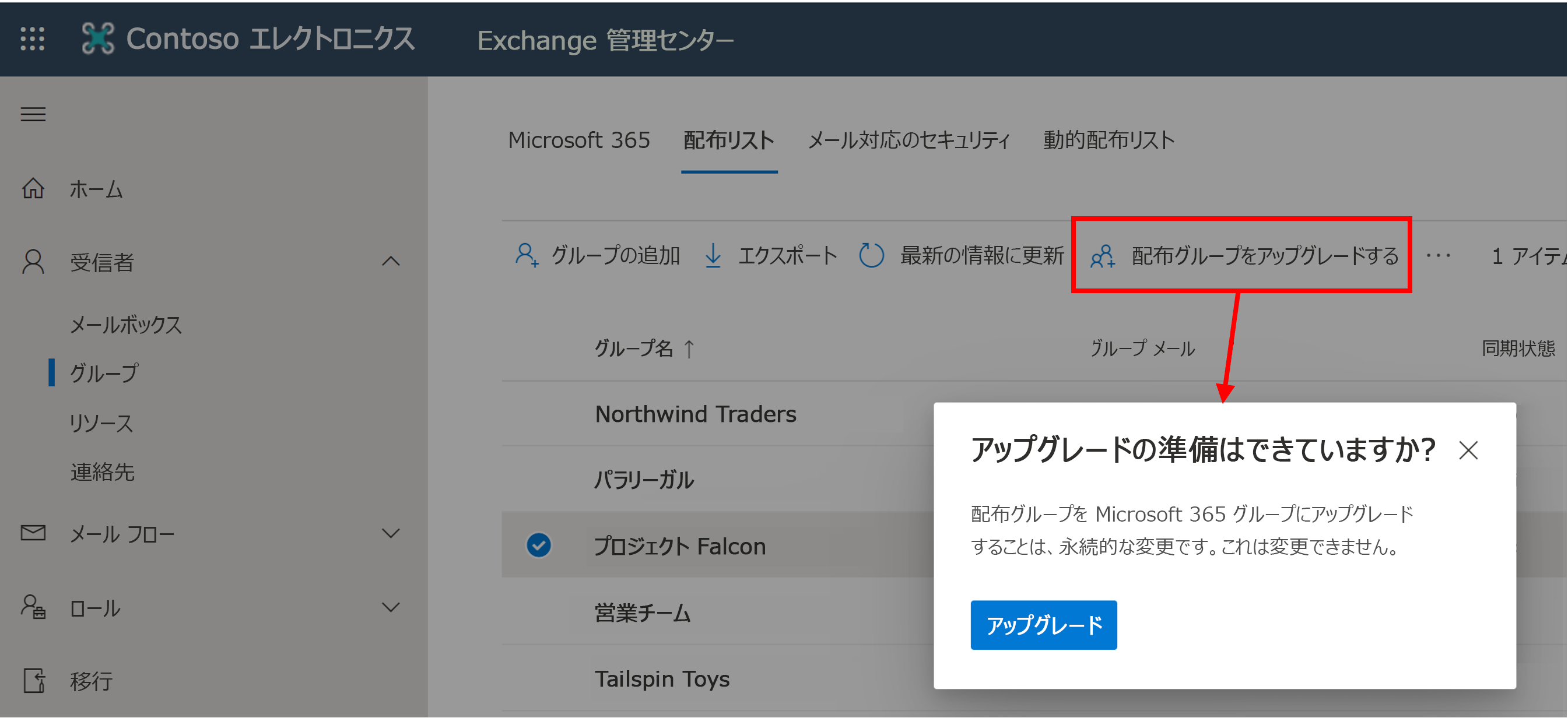Viewport: 1568px width, 718px height.
Task: Click the ホーム house icon
Action: (33, 189)
